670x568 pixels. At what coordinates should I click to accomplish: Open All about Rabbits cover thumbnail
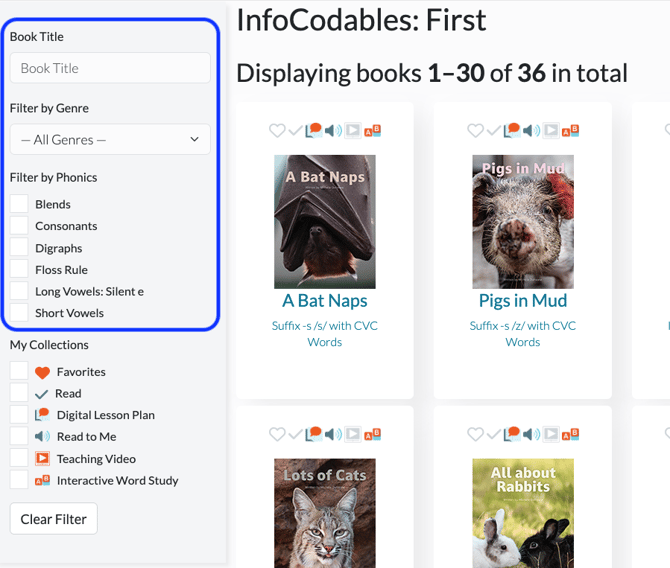tap(523, 513)
